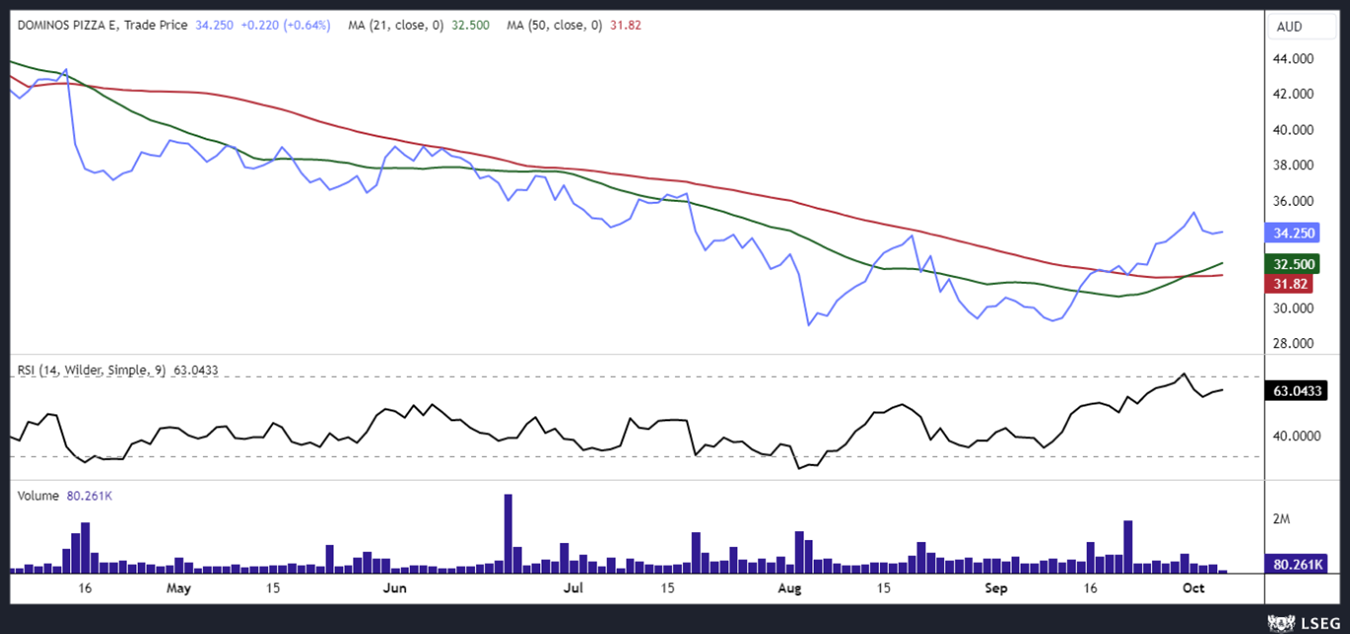Click the 30.000 price axis label

click(1293, 308)
